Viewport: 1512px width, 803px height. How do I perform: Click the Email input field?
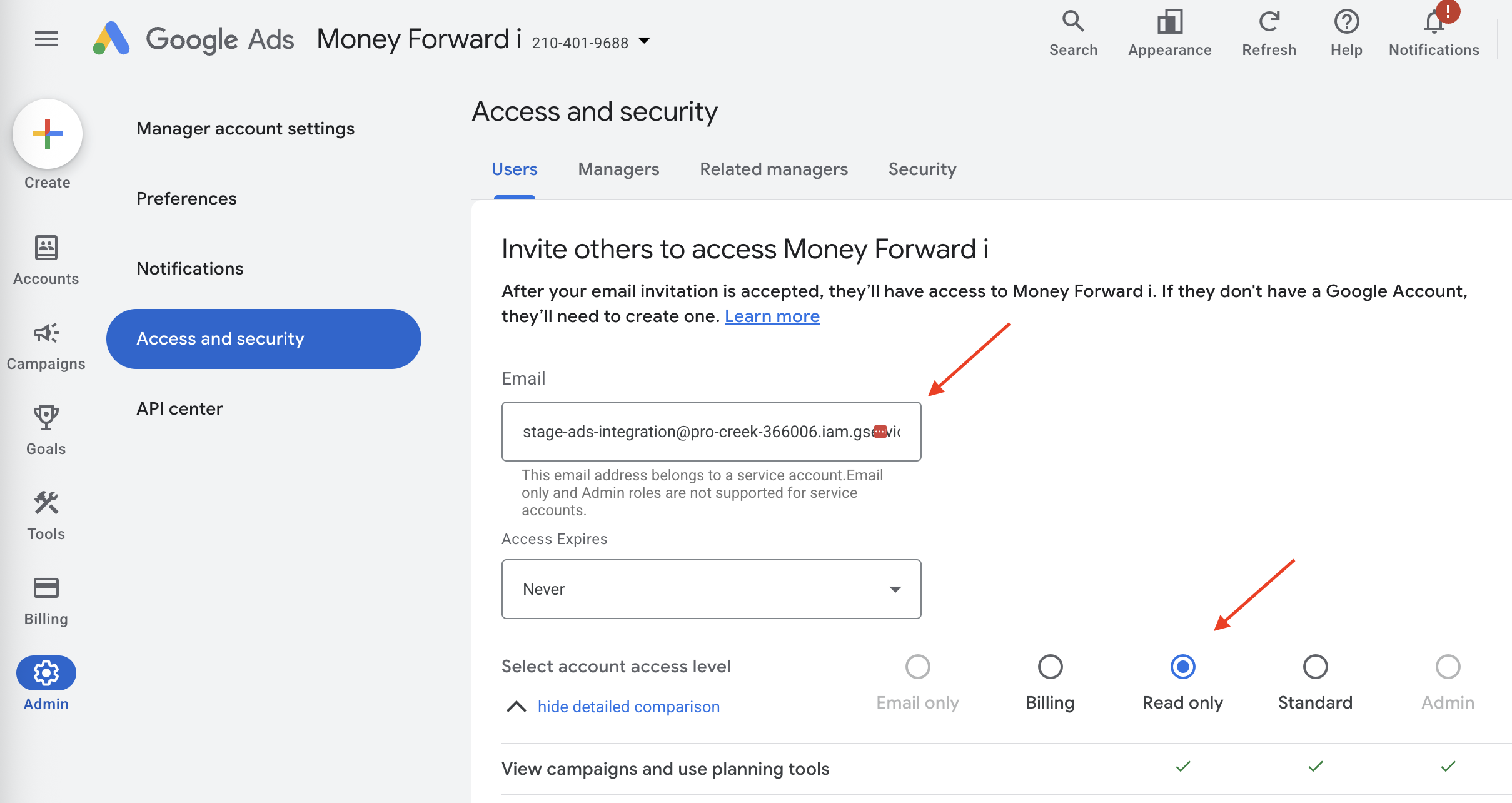pyautogui.click(x=694, y=432)
